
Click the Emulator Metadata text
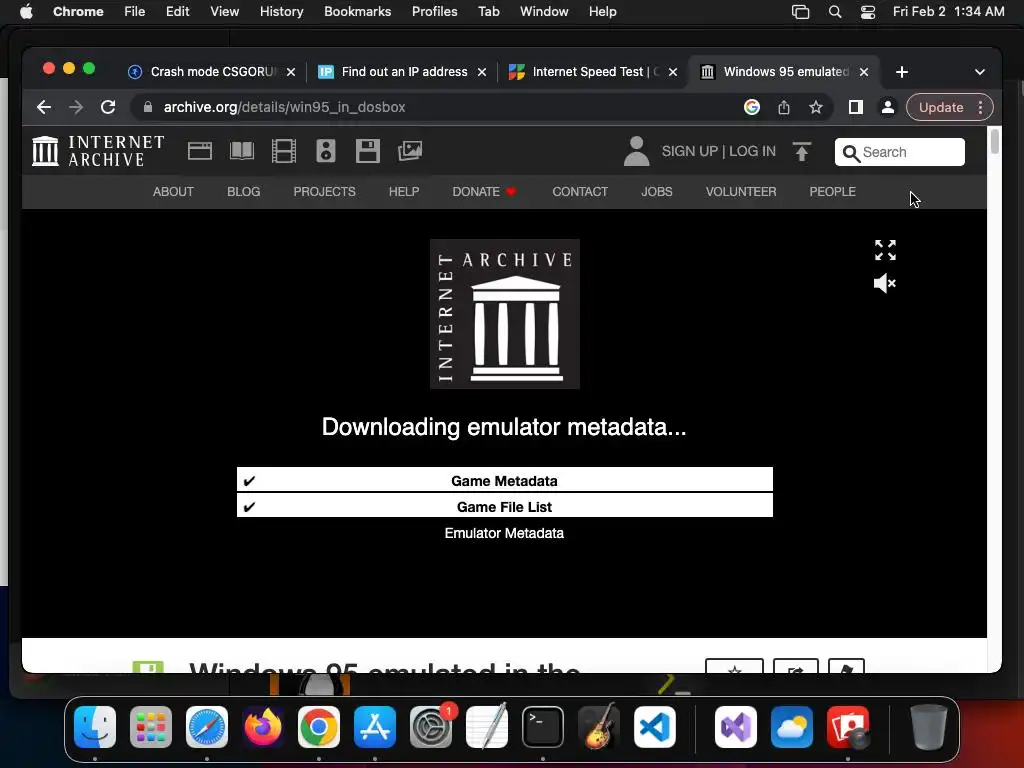click(x=504, y=533)
